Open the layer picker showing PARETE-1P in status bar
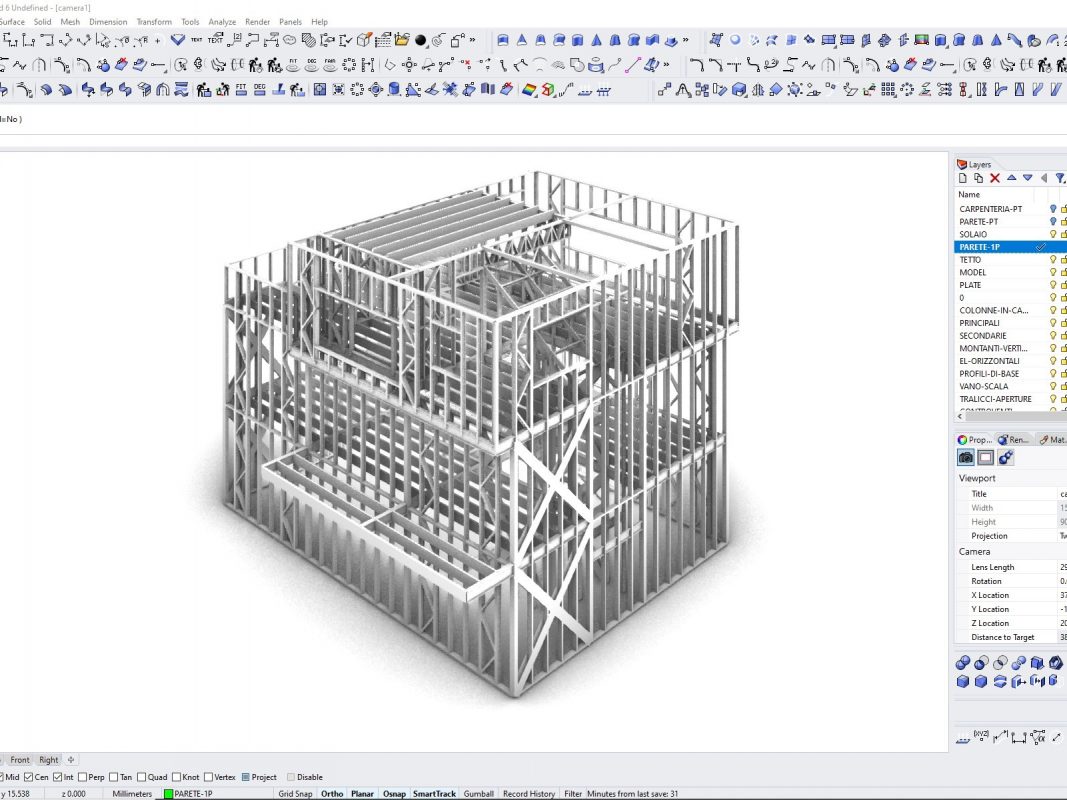 click(194, 794)
